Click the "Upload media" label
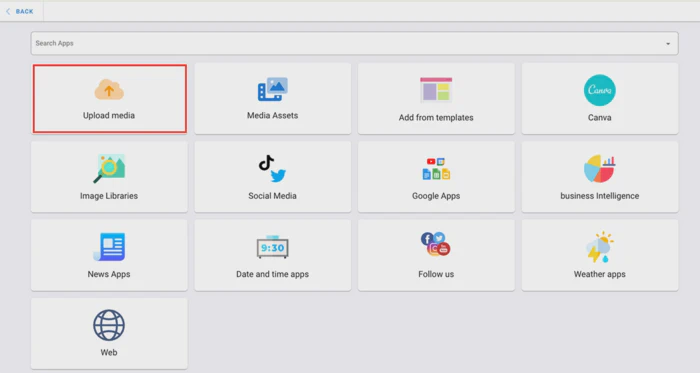This screenshot has width=700, height=373. (x=109, y=116)
